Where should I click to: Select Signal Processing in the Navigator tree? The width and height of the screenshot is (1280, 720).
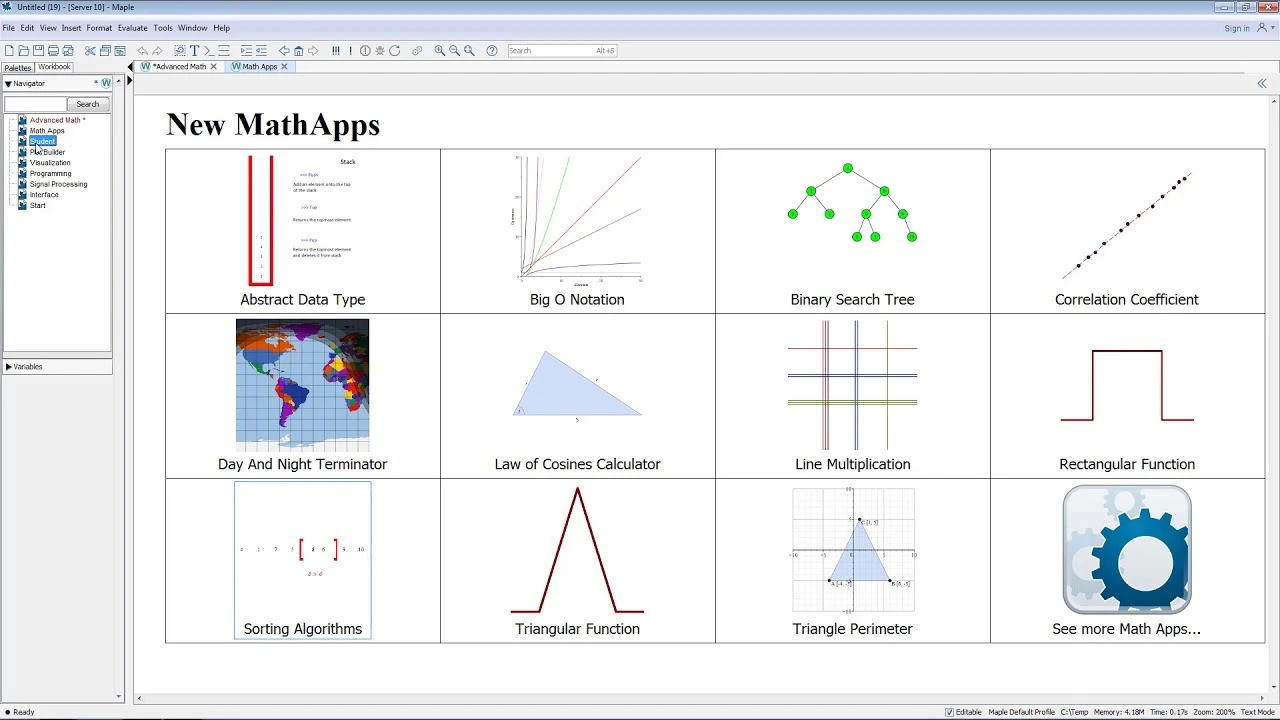(58, 184)
